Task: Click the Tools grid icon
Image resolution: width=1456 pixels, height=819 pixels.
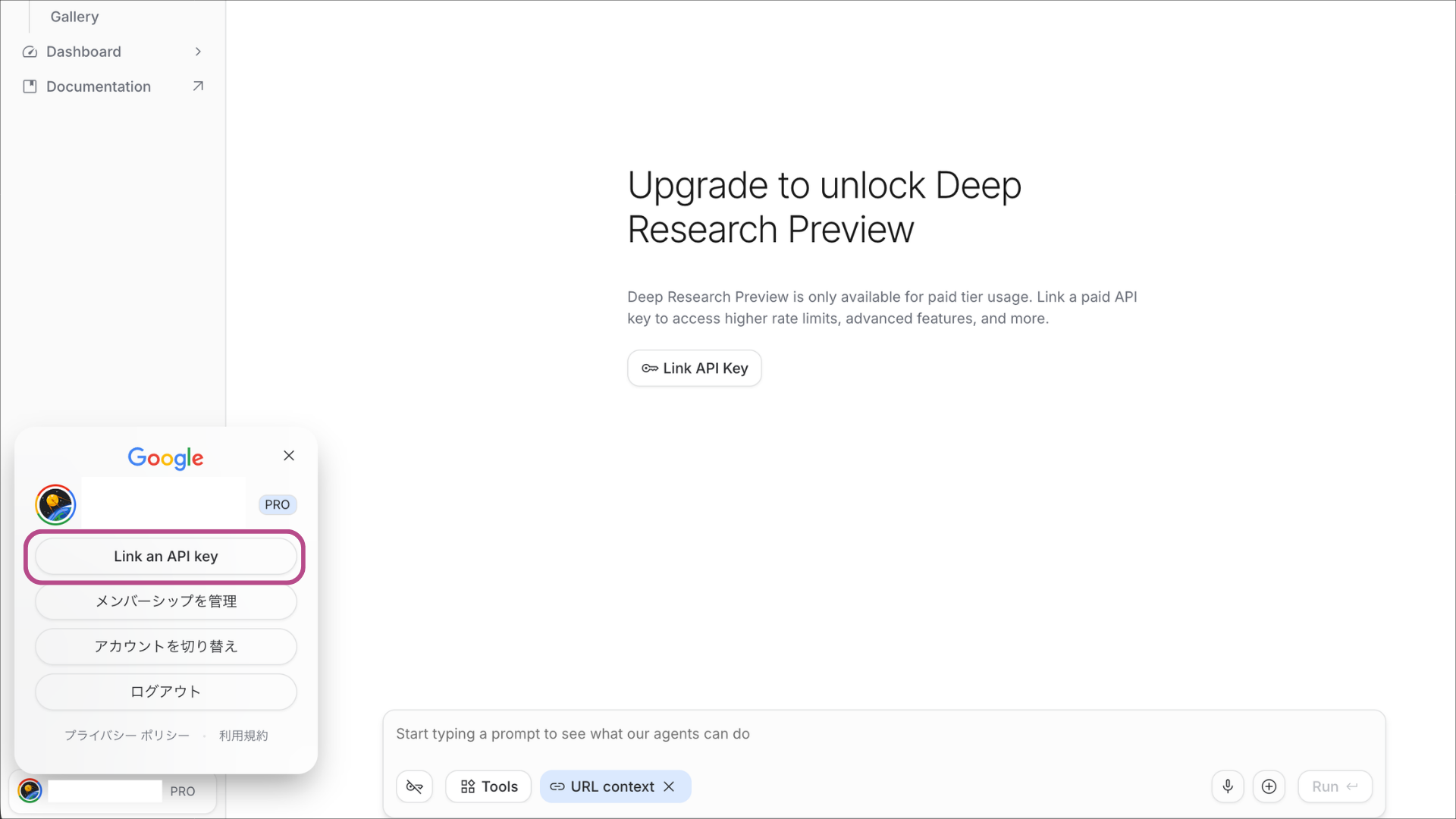Action: point(468,787)
